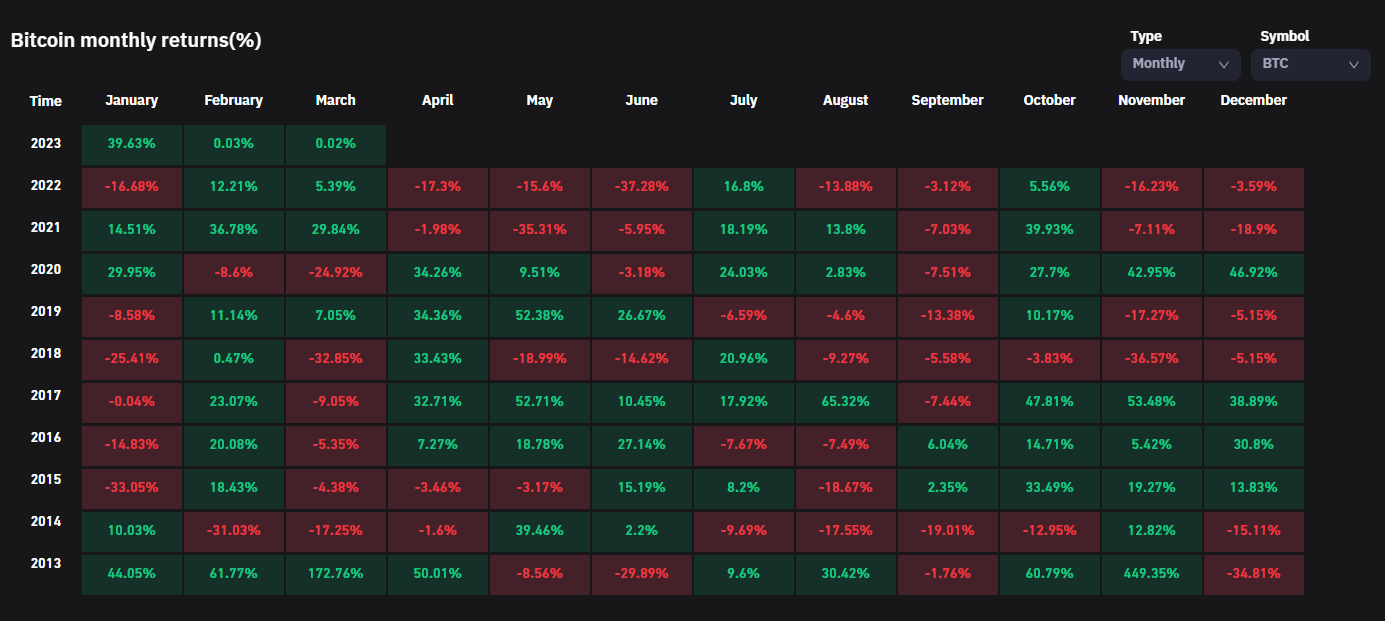
Task: Click the 33.49% October 2015 cell
Action: [x=1049, y=488]
